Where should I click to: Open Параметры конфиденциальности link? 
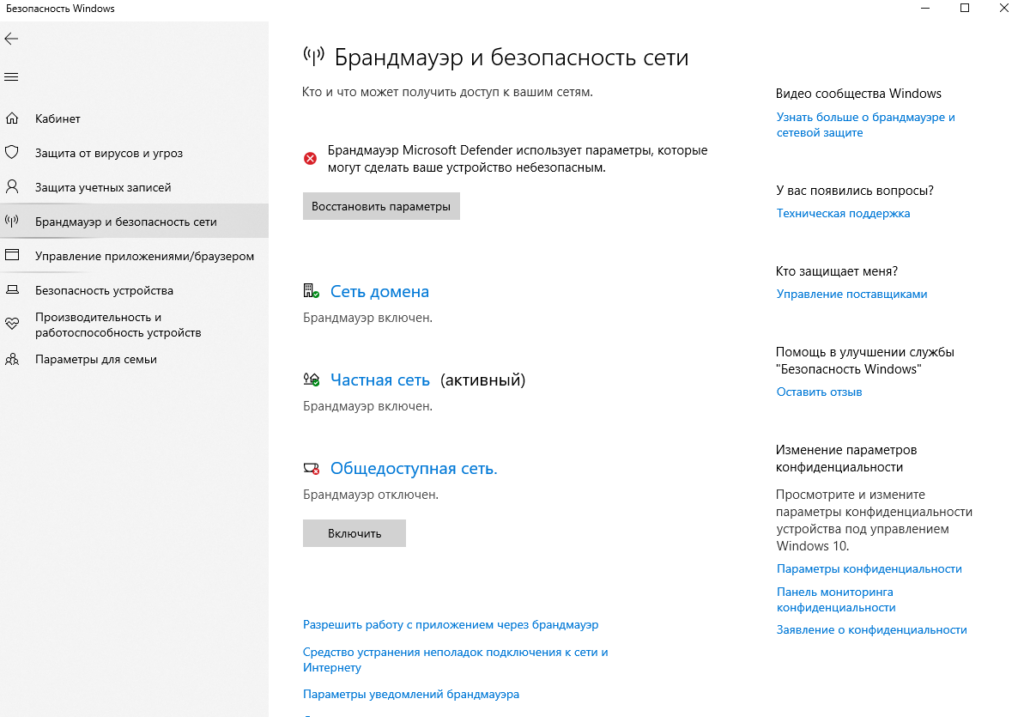point(869,569)
